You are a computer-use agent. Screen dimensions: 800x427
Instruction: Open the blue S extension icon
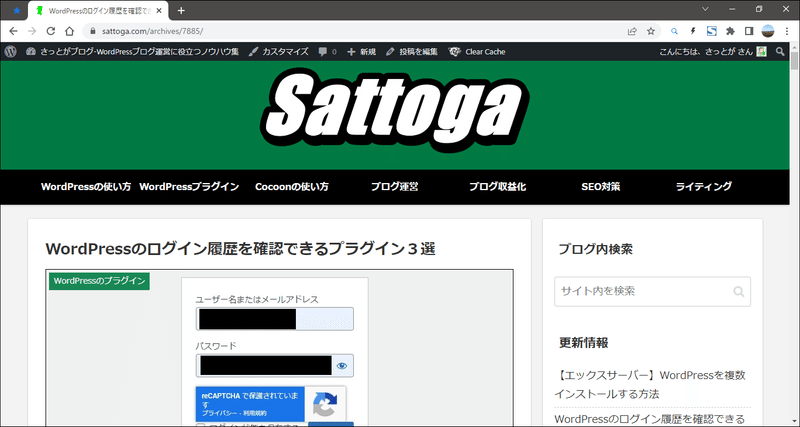712,31
